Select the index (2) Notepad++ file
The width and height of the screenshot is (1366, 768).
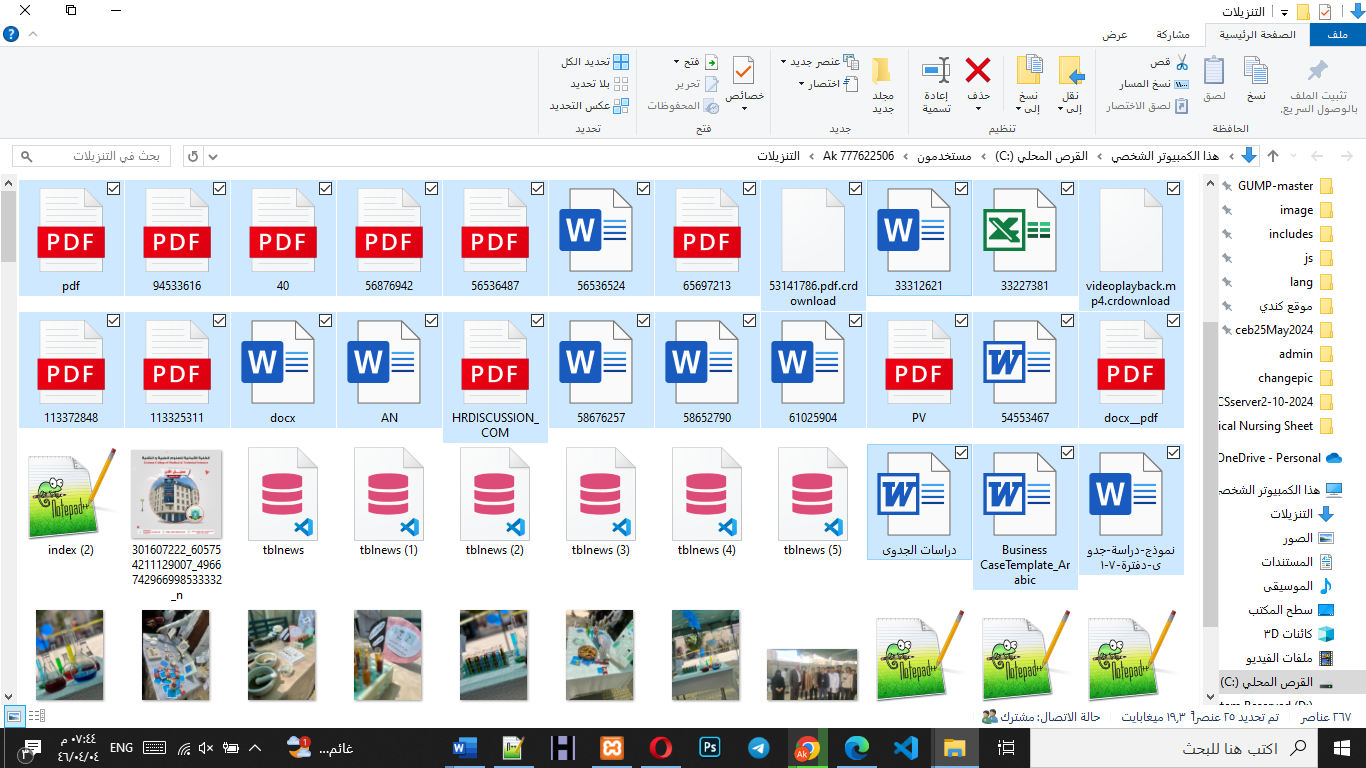[71, 500]
